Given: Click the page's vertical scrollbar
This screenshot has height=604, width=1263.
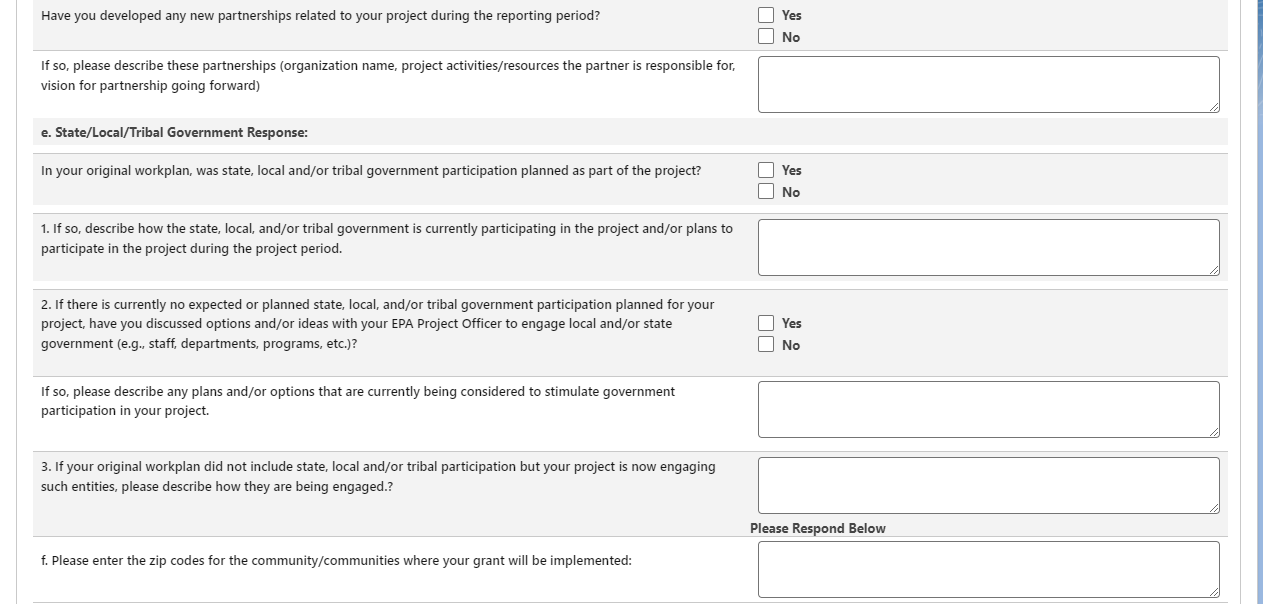Looking at the screenshot, I should (x=1258, y=300).
